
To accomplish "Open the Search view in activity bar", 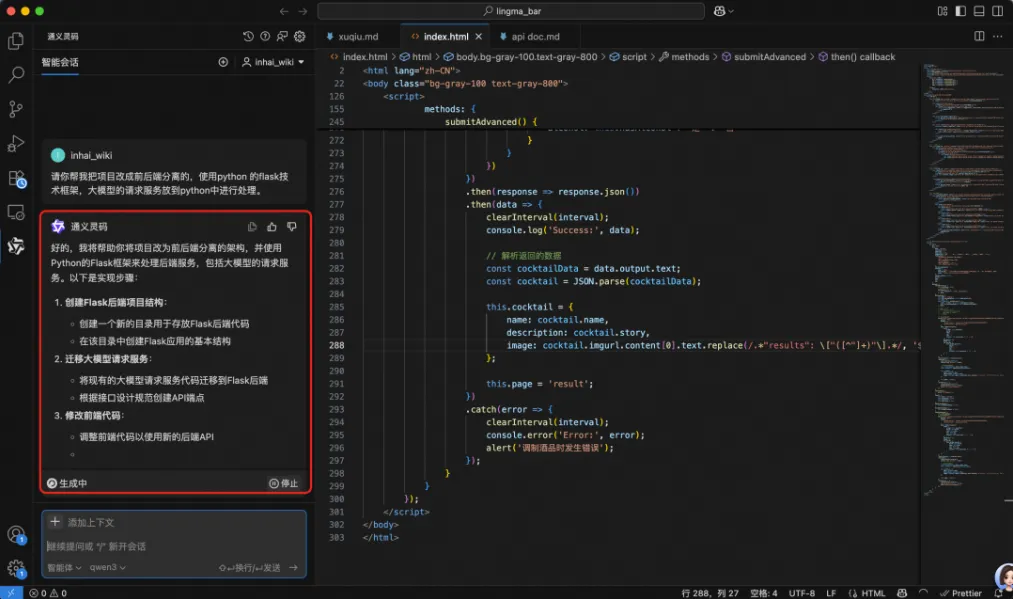I will click(16, 75).
